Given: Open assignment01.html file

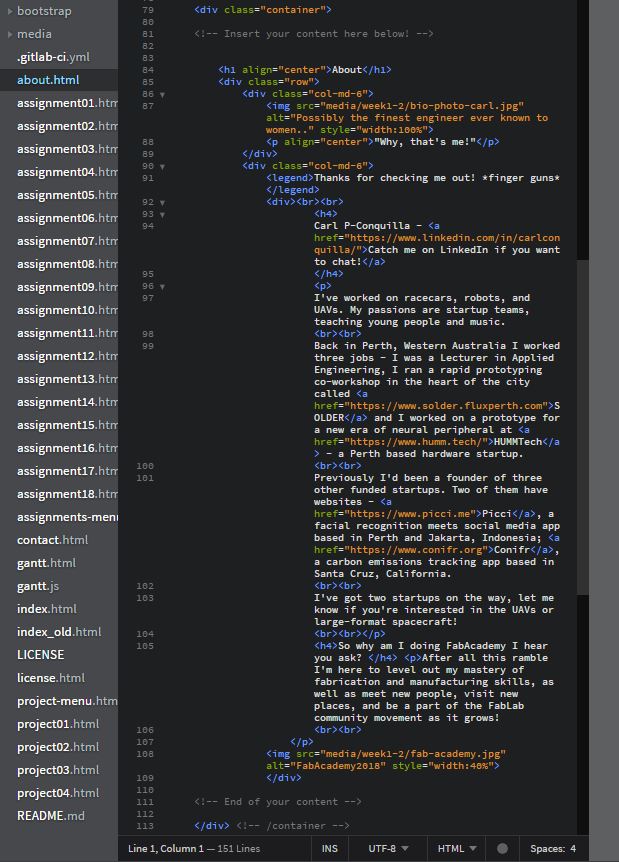Looking at the screenshot, I should click(x=67, y=103).
